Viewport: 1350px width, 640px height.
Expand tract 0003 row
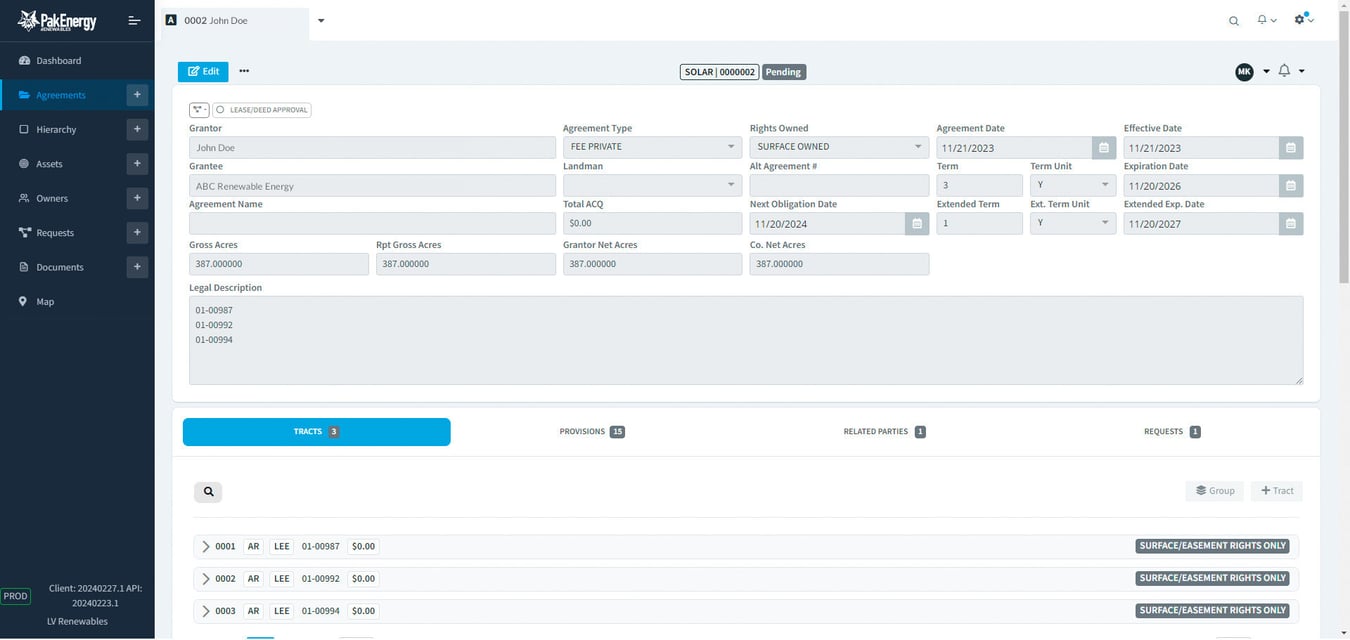[206, 611]
